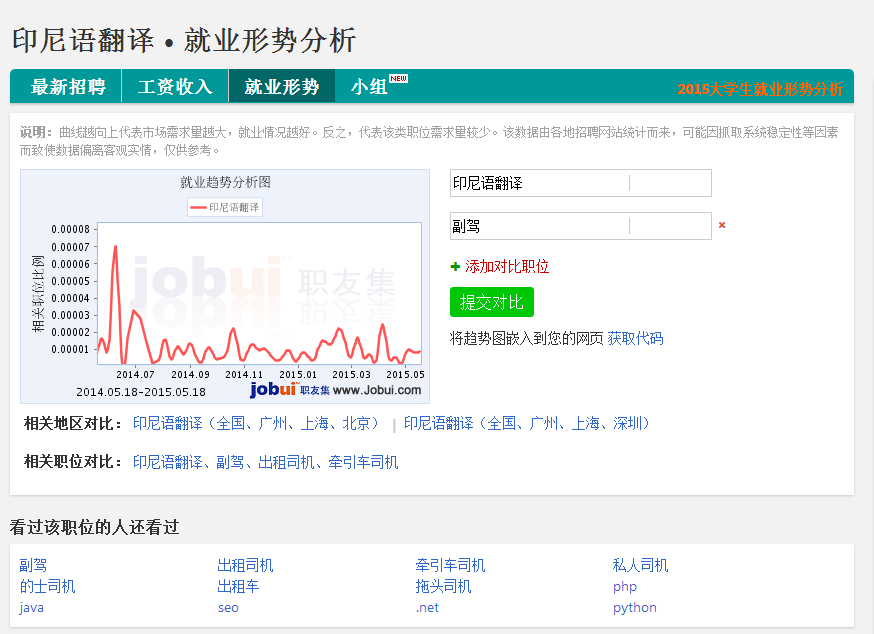The height and width of the screenshot is (634, 874).
Task: Open region comparison including 深圳
Action: tap(529, 424)
